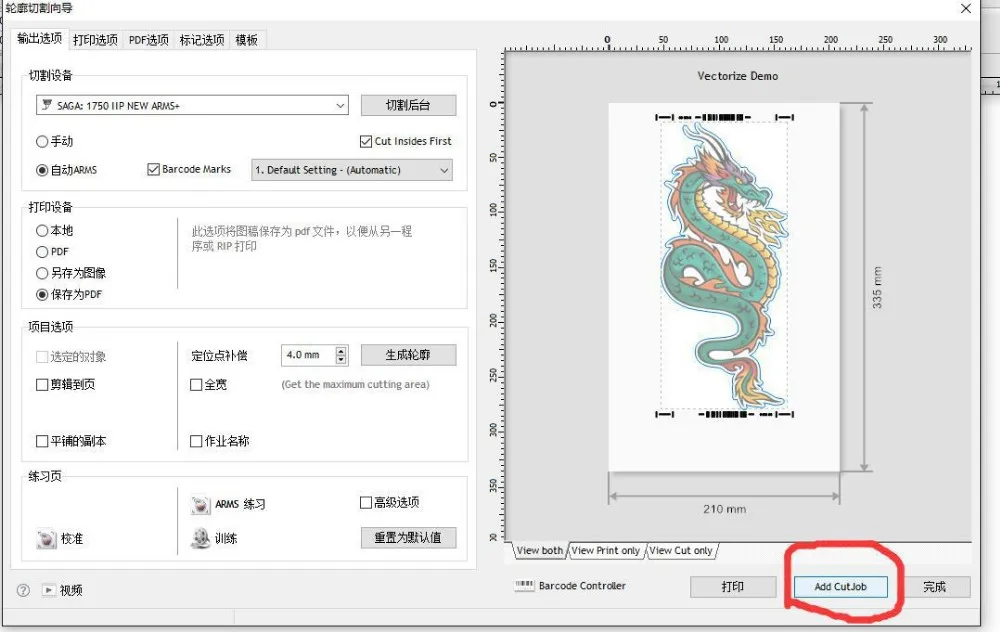The image size is (1000, 632).
Task: Switch to the print options (打印选项) tab
Action: (95, 40)
